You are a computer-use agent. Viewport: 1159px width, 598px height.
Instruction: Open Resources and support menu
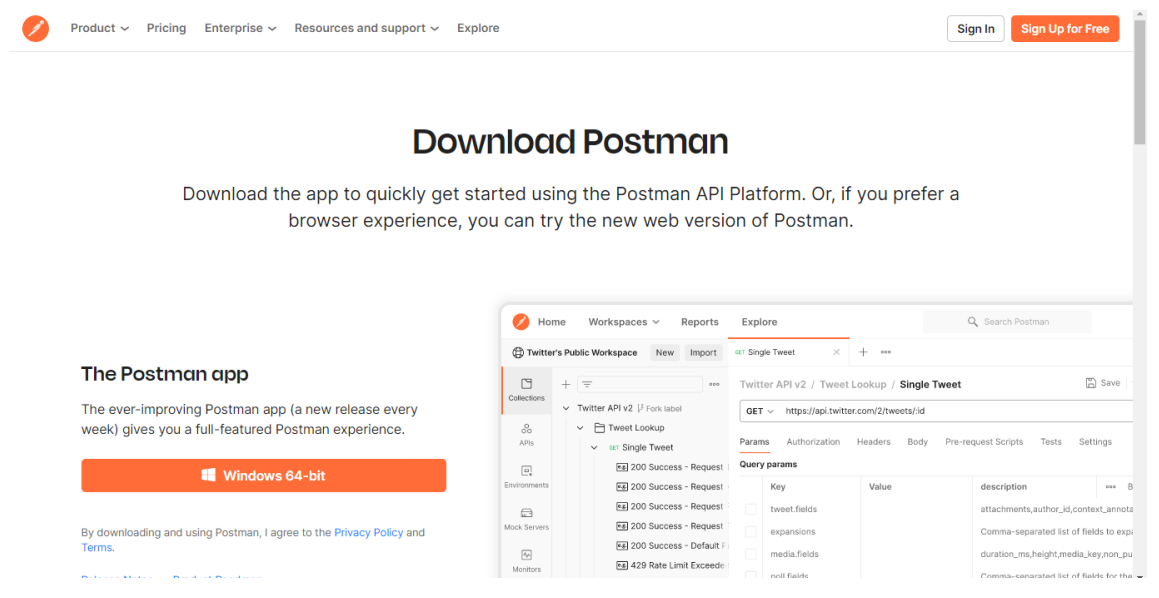pos(367,28)
